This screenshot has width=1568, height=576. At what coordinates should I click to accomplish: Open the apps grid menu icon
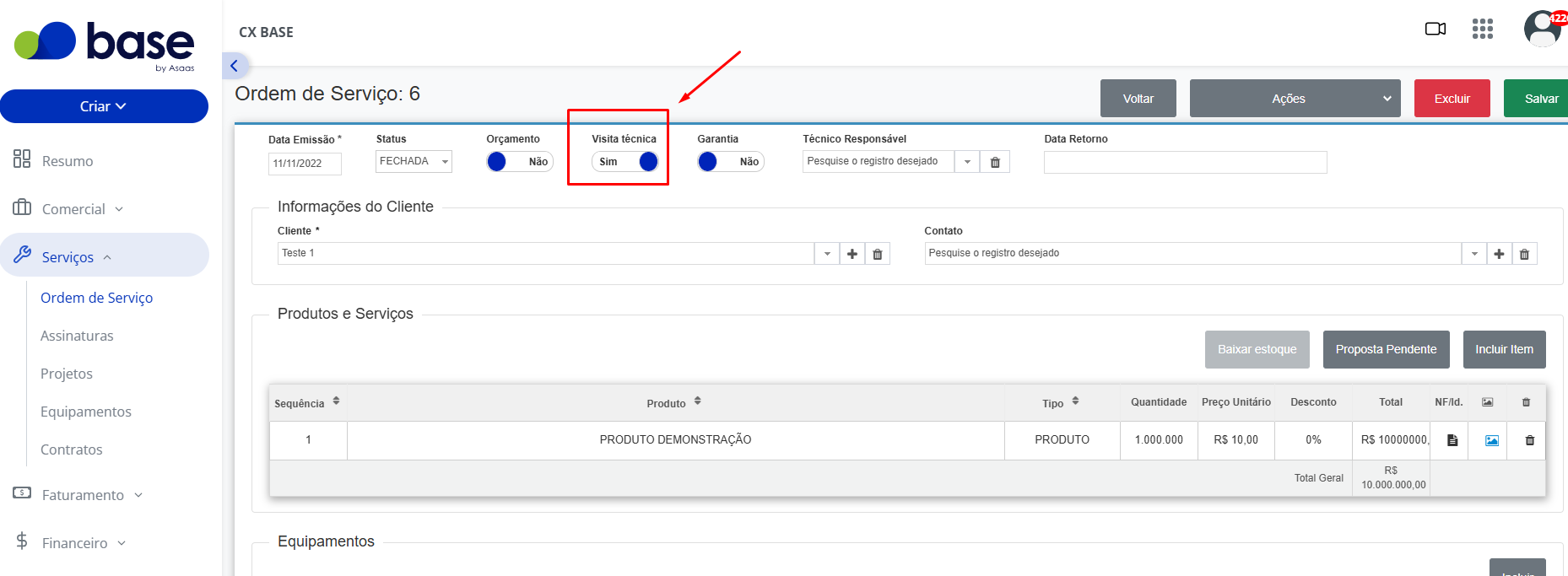(1482, 29)
